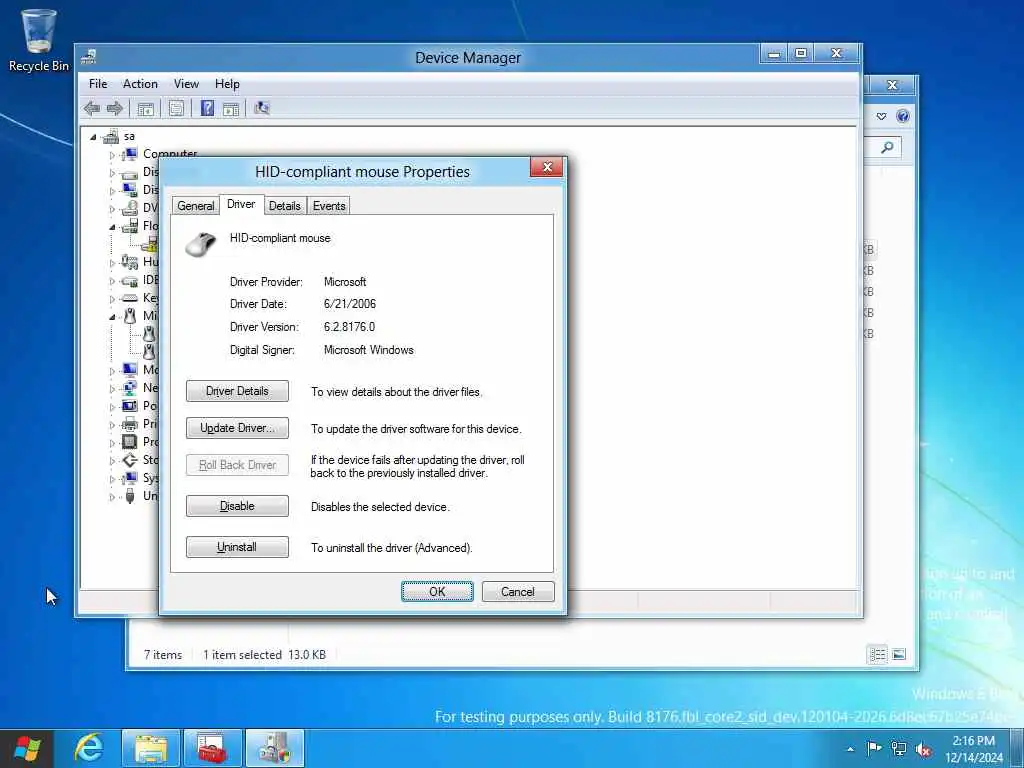The image size is (1024, 768).
Task: Expand the Processors tree category
Action: [x=112, y=443]
